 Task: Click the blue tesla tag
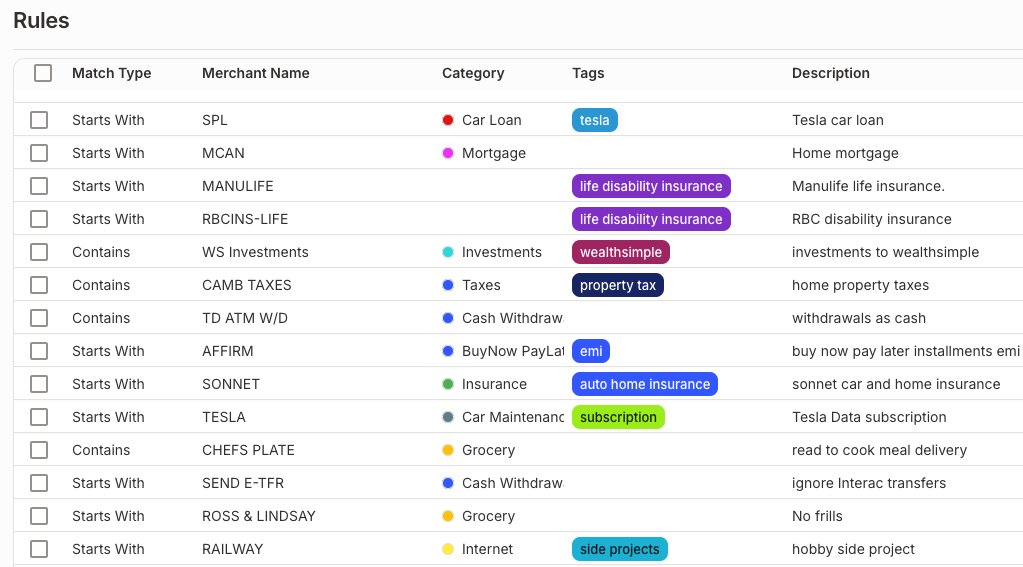[x=594, y=120]
